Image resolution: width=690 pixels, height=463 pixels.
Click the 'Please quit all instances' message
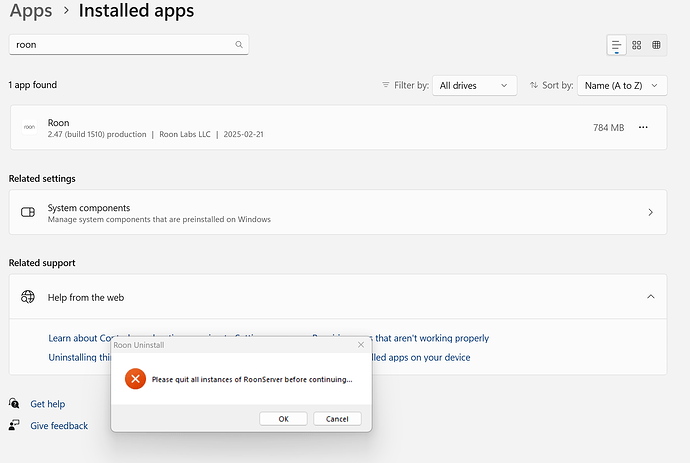(x=252, y=379)
